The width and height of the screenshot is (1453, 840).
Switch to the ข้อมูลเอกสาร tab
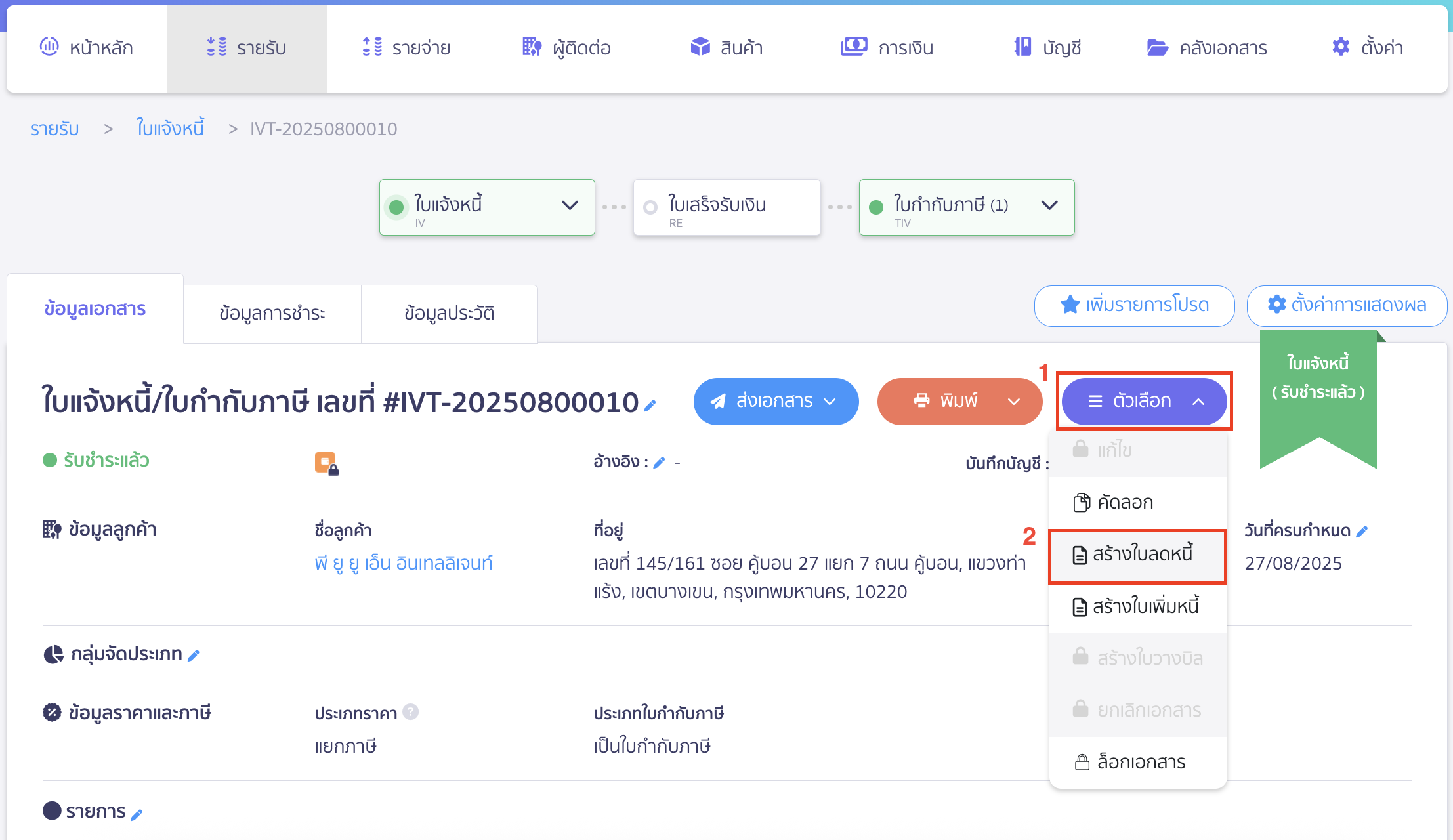(95, 308)
